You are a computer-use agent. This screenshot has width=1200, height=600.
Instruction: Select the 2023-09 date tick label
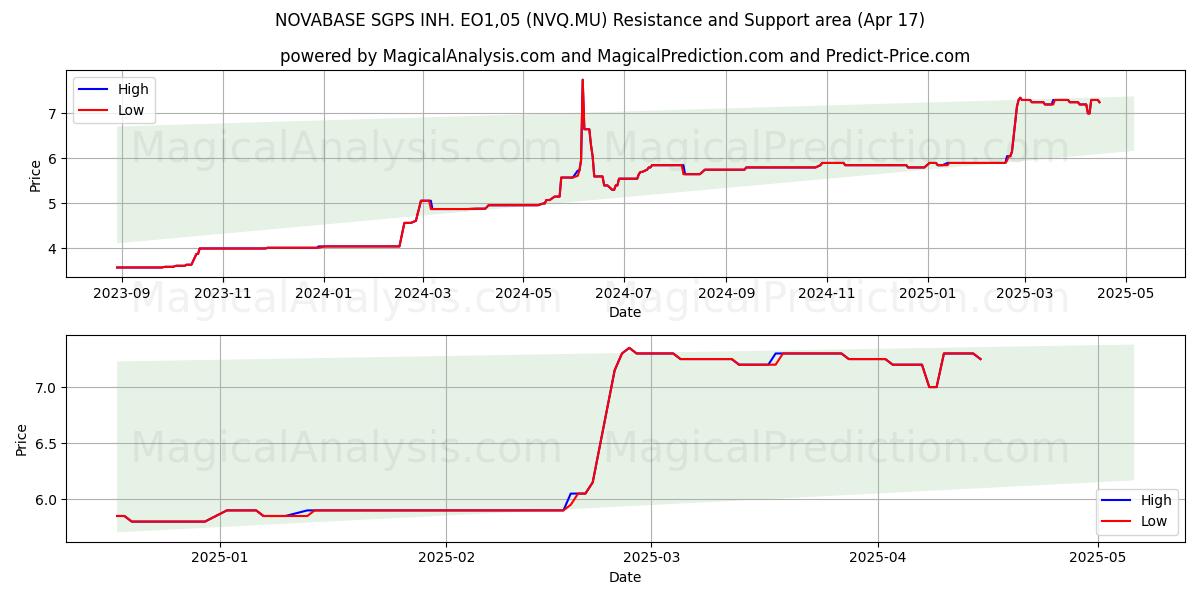(121, 294)
